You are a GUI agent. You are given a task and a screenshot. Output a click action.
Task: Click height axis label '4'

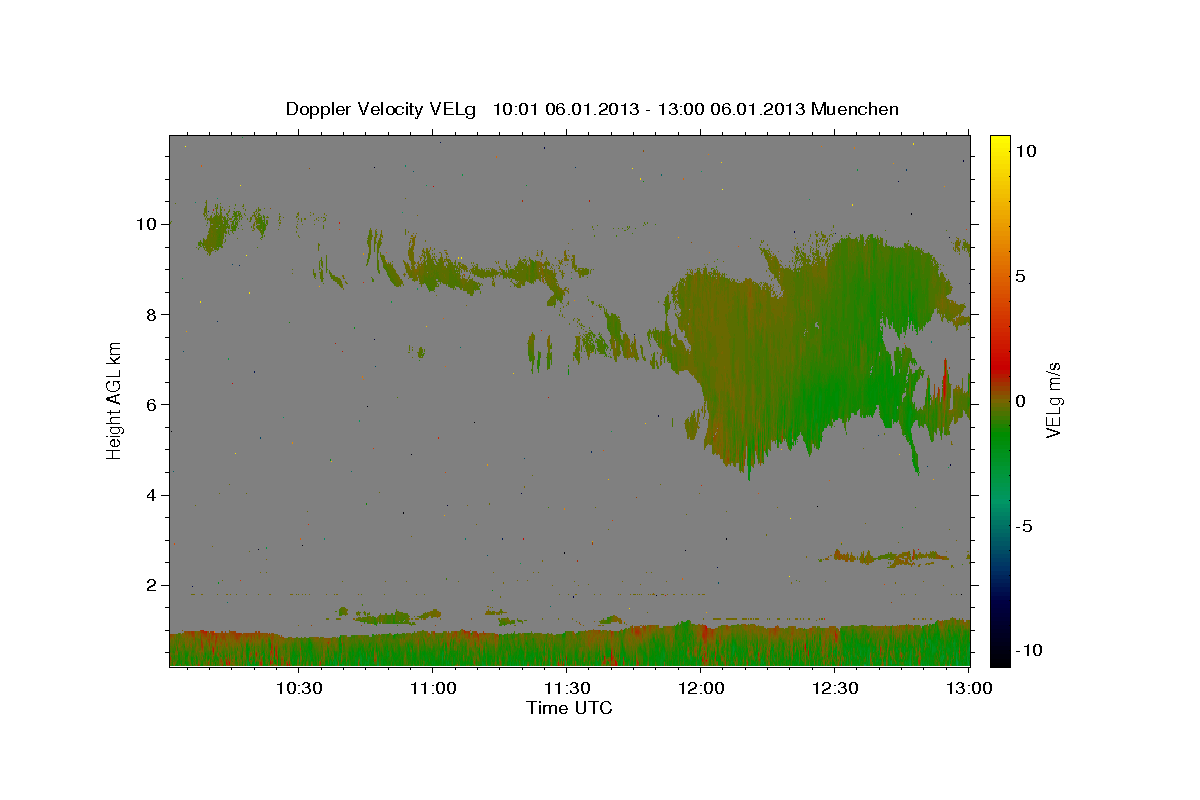[x=154, y=495]
